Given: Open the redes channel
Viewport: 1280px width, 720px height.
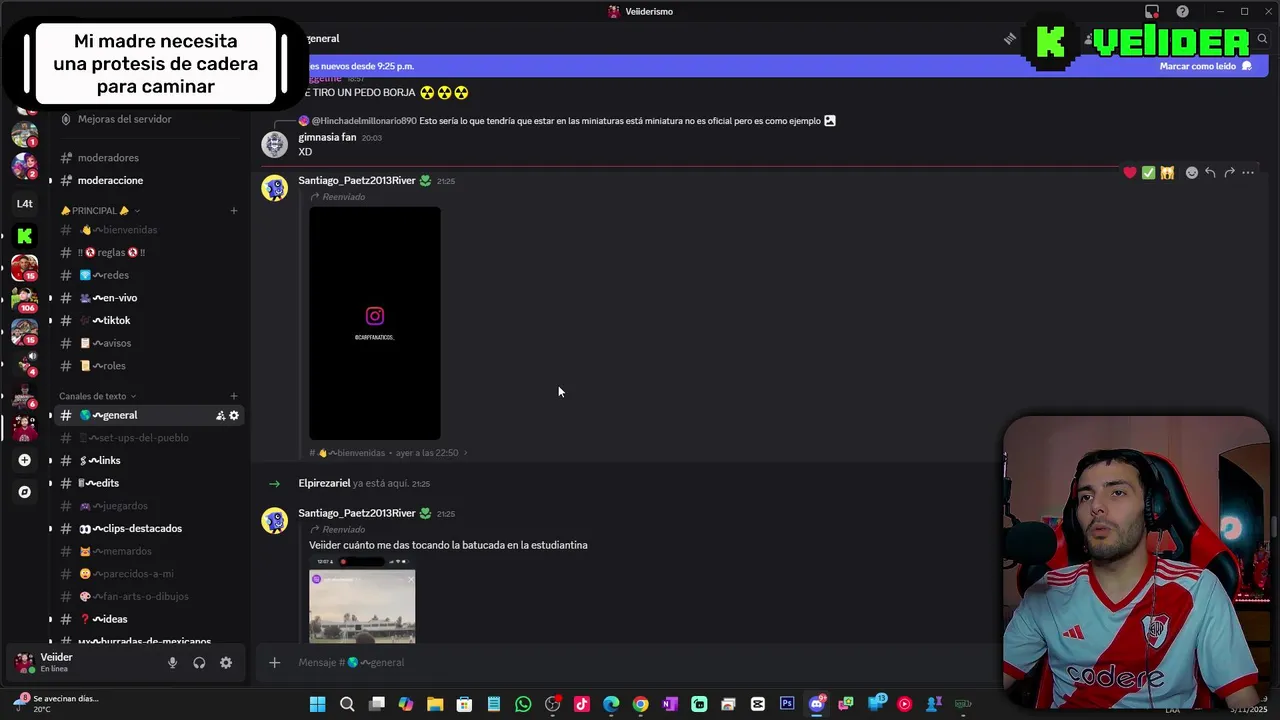Looking at the screenshot, I should 146,275.
